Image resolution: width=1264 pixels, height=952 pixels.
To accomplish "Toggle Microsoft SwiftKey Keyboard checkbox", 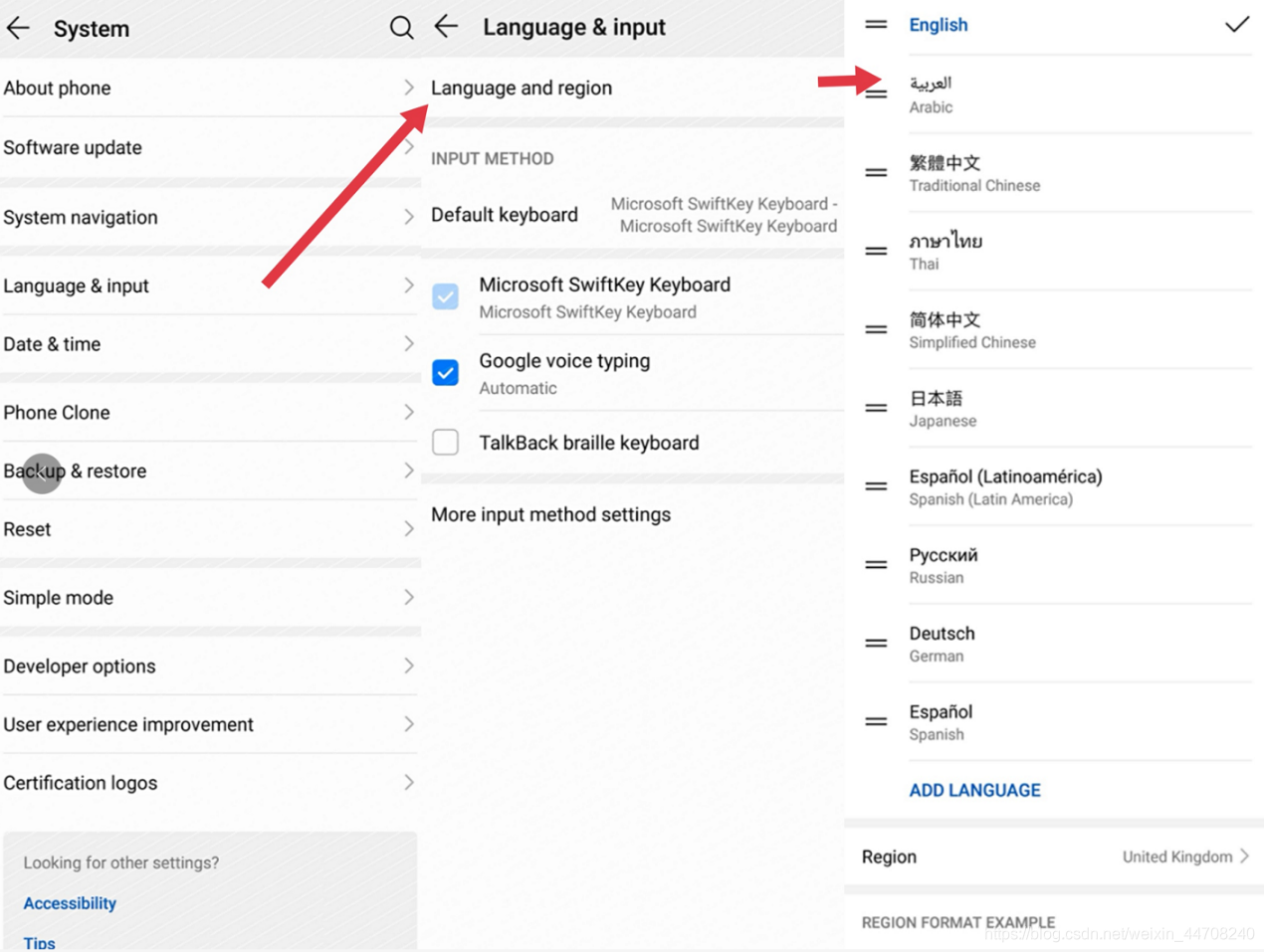I will pos(445,296).
